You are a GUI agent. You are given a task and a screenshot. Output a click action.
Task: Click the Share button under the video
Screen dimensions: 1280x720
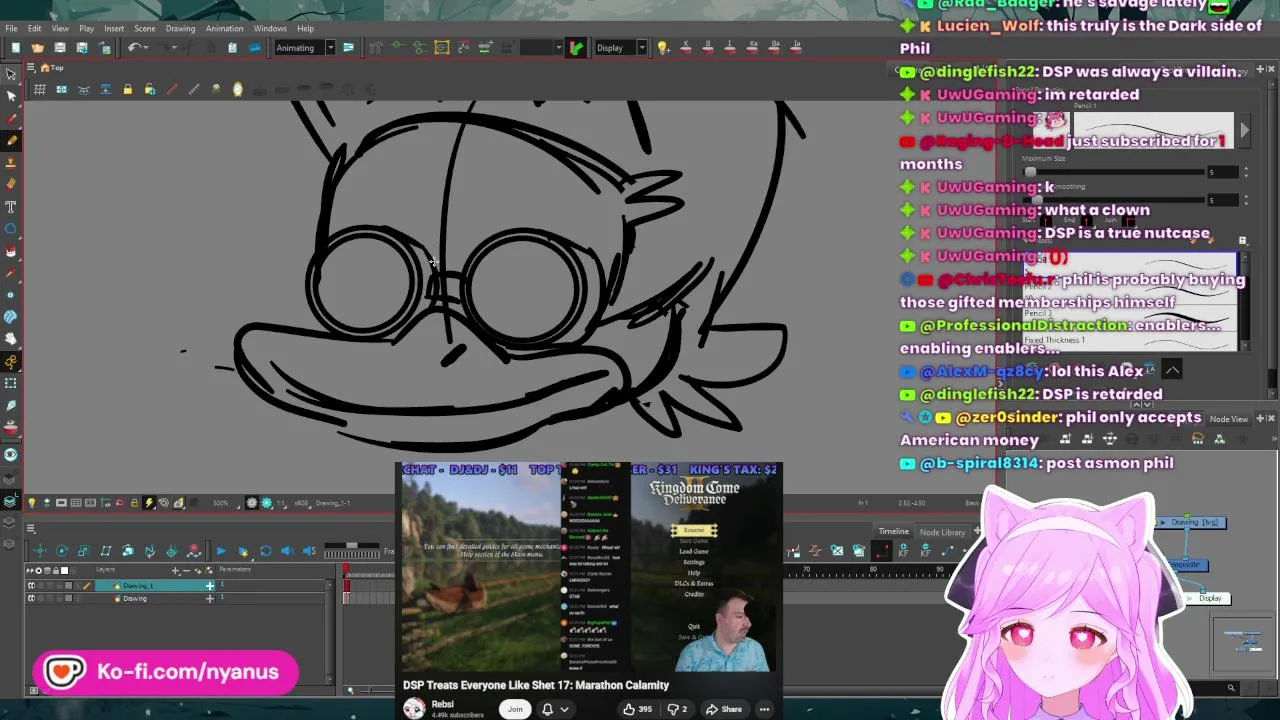point(724,709)
